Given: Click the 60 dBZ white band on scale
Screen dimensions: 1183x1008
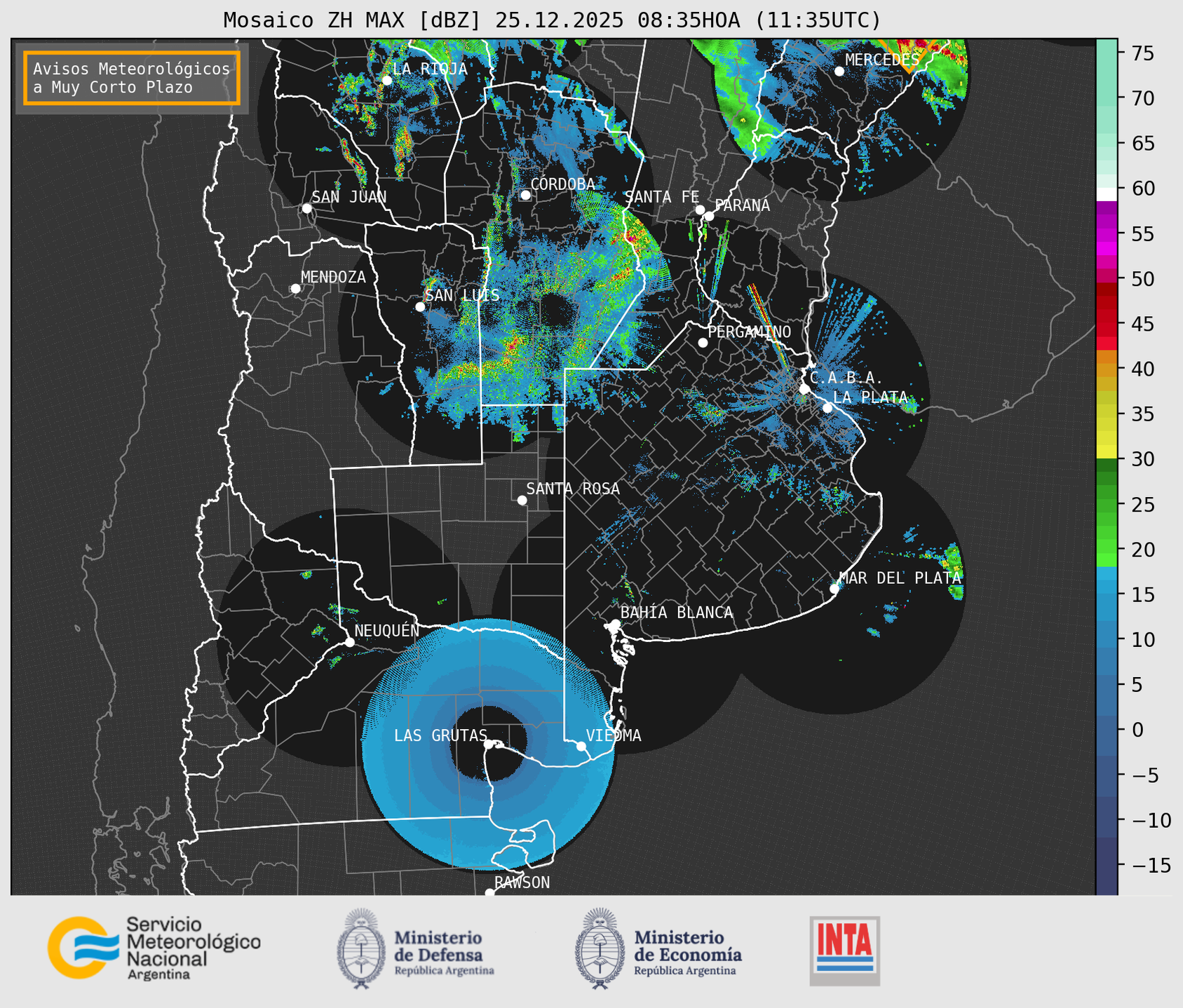Looking at the screenshot, I should point(1106,194).
